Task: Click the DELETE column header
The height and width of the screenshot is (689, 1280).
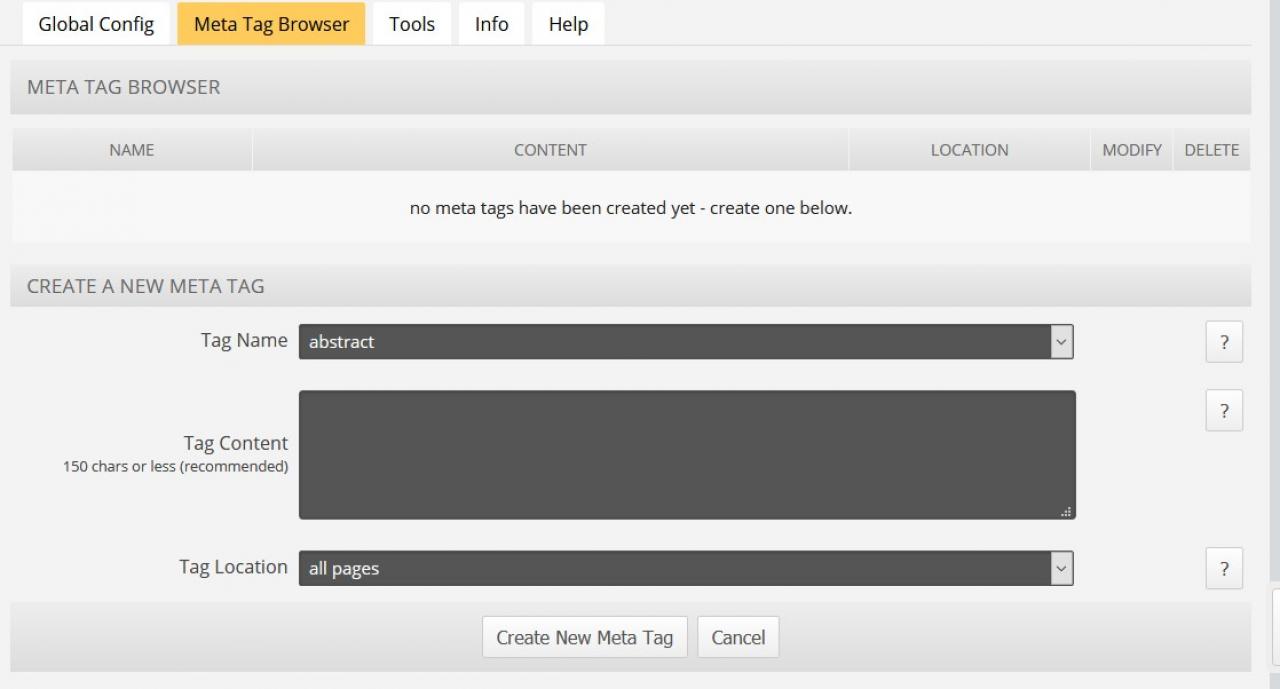Action: [1212, 150]
